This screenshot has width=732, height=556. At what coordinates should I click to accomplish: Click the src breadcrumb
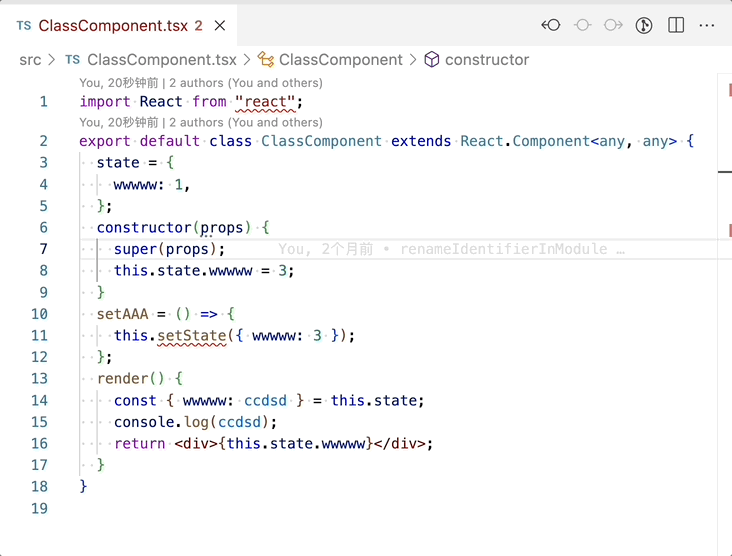coord(30,60)
